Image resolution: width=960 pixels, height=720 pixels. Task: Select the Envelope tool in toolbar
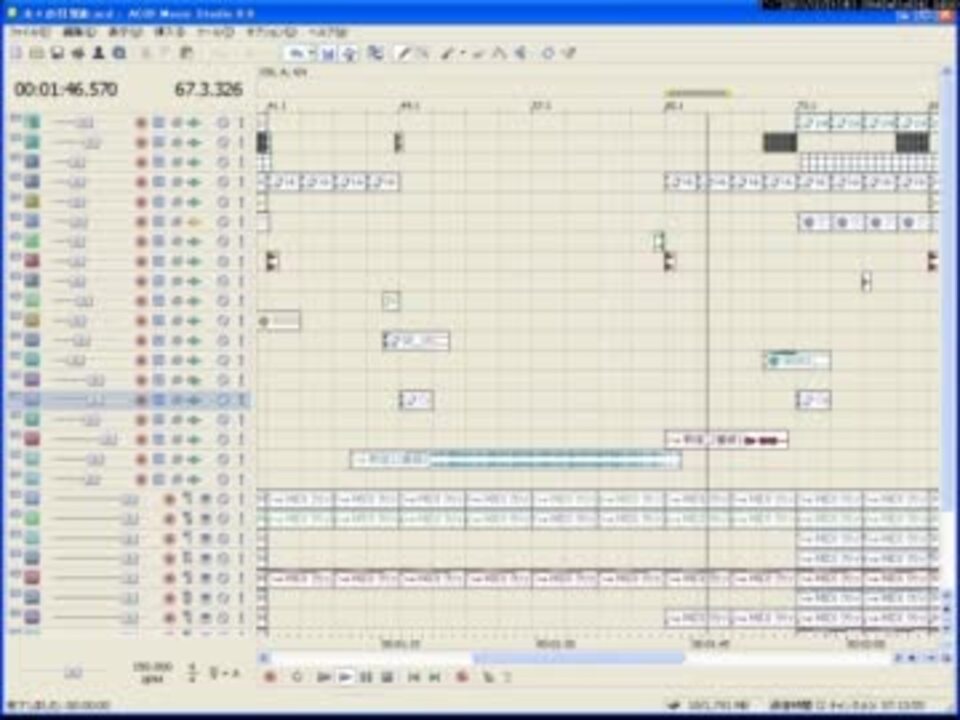[x=499, y=53]
